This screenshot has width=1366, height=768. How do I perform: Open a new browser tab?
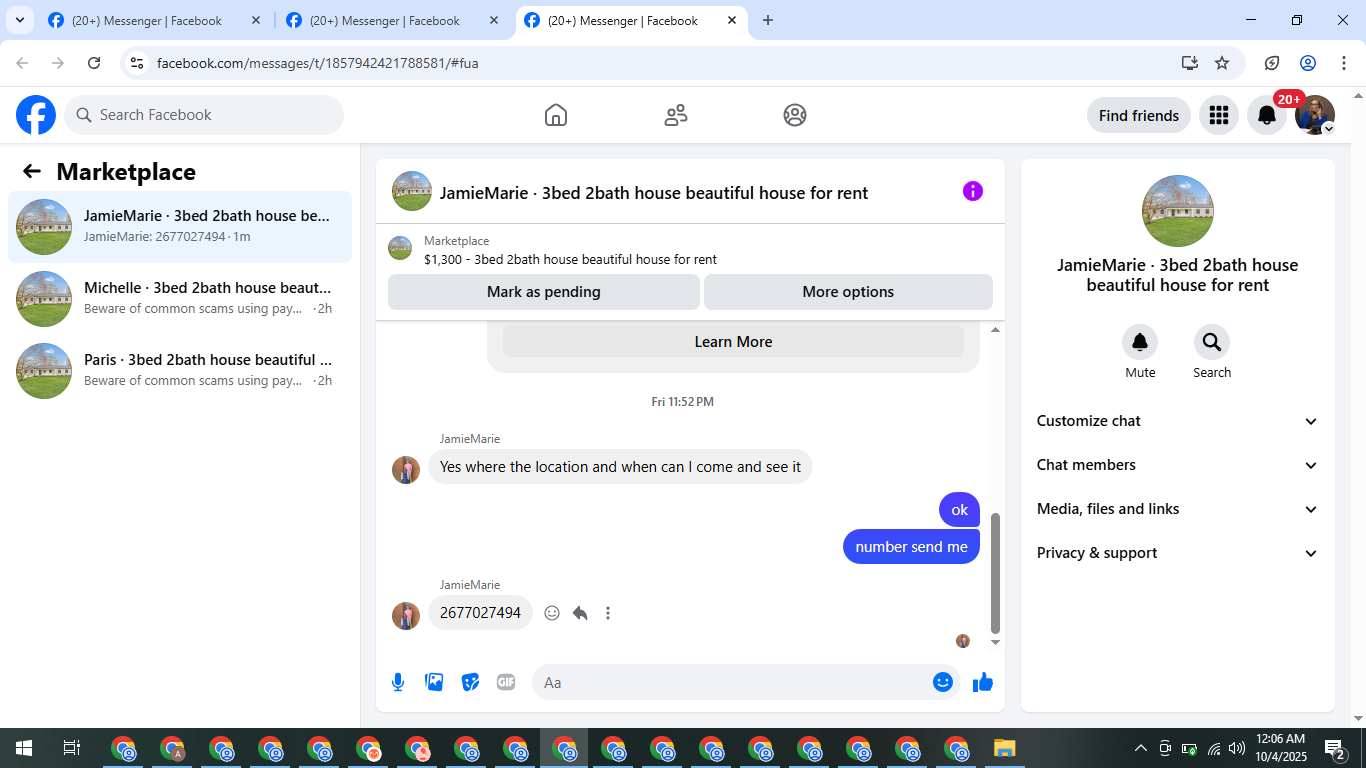click(x=768, y=20)
